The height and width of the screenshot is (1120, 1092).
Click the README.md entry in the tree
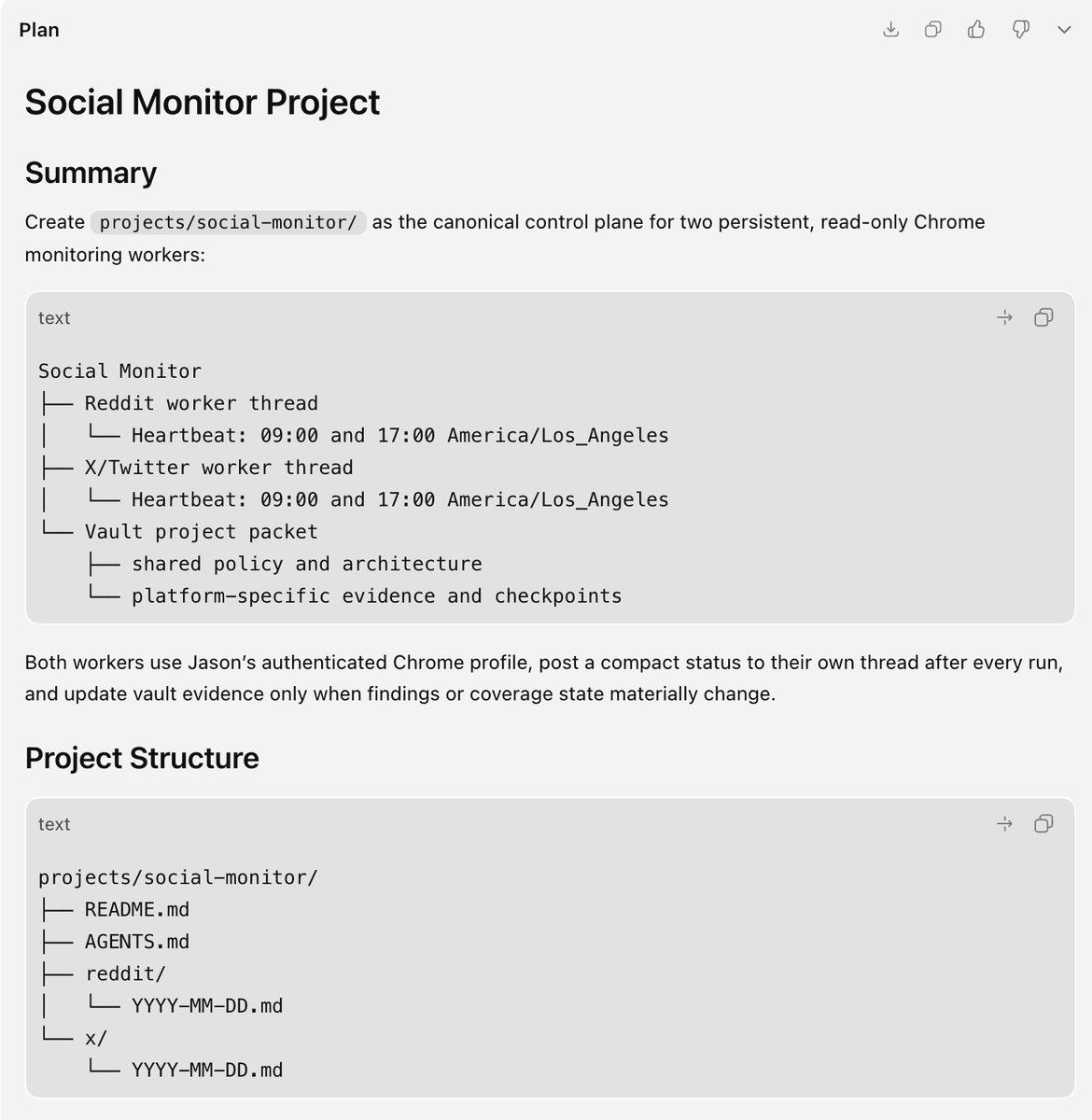137,909
